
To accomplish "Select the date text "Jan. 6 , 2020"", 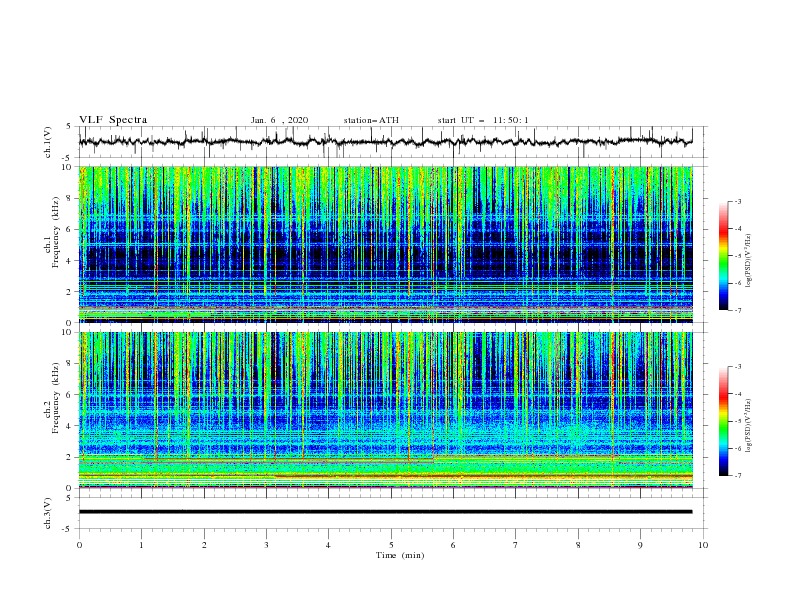I will [279, 120].
